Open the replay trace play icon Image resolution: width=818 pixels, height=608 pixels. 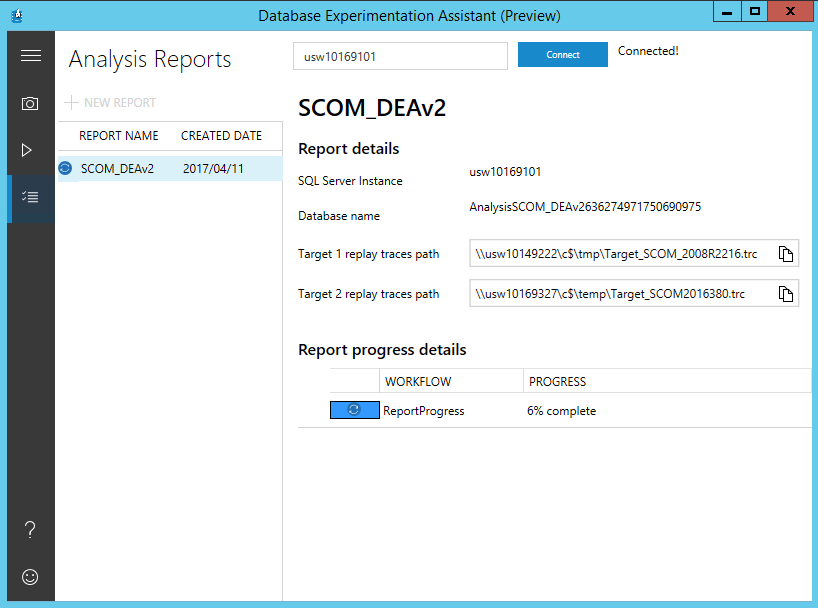pos(28,150)
